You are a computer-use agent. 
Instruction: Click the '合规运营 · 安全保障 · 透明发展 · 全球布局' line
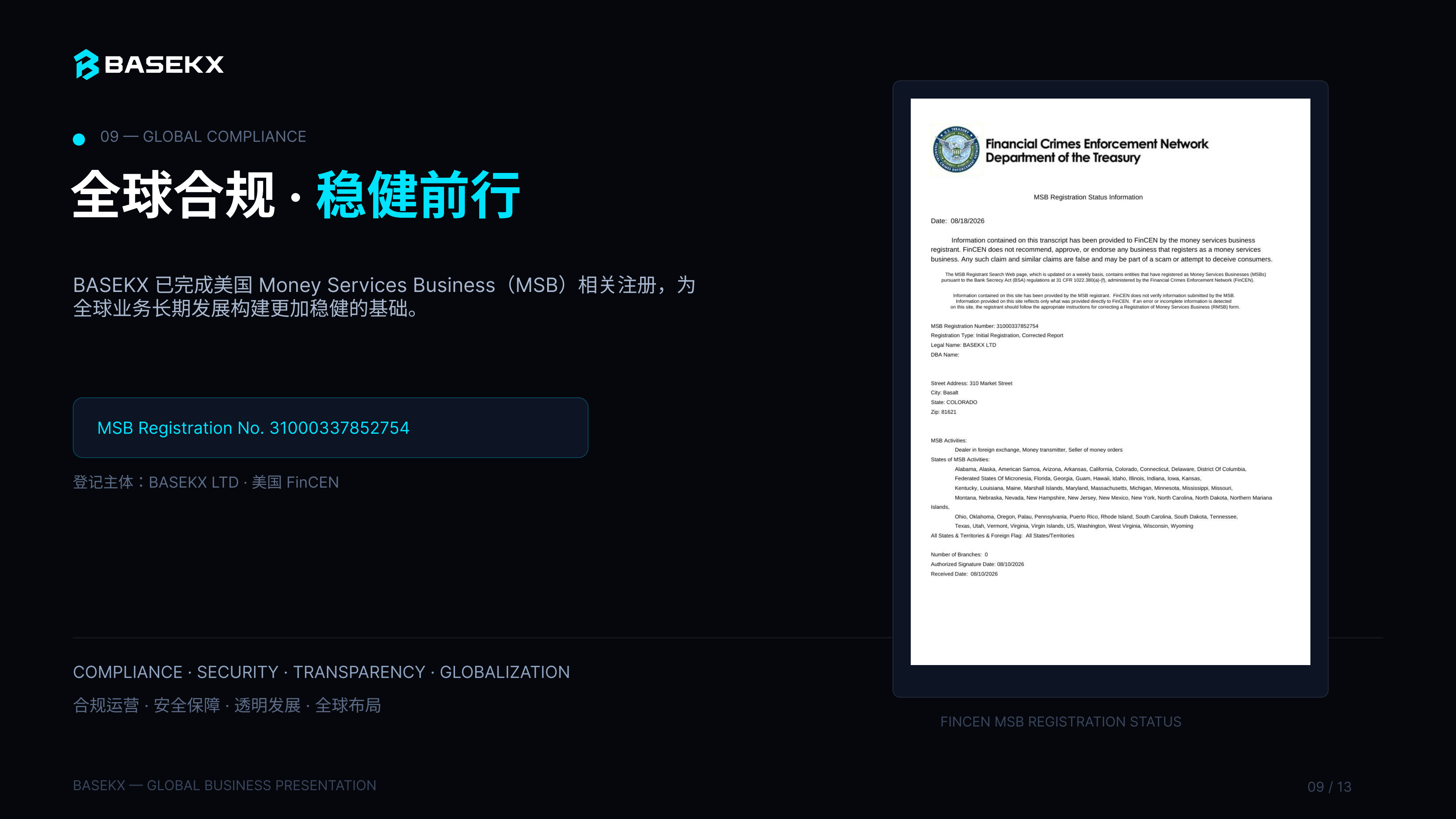(x=227, y=705)
